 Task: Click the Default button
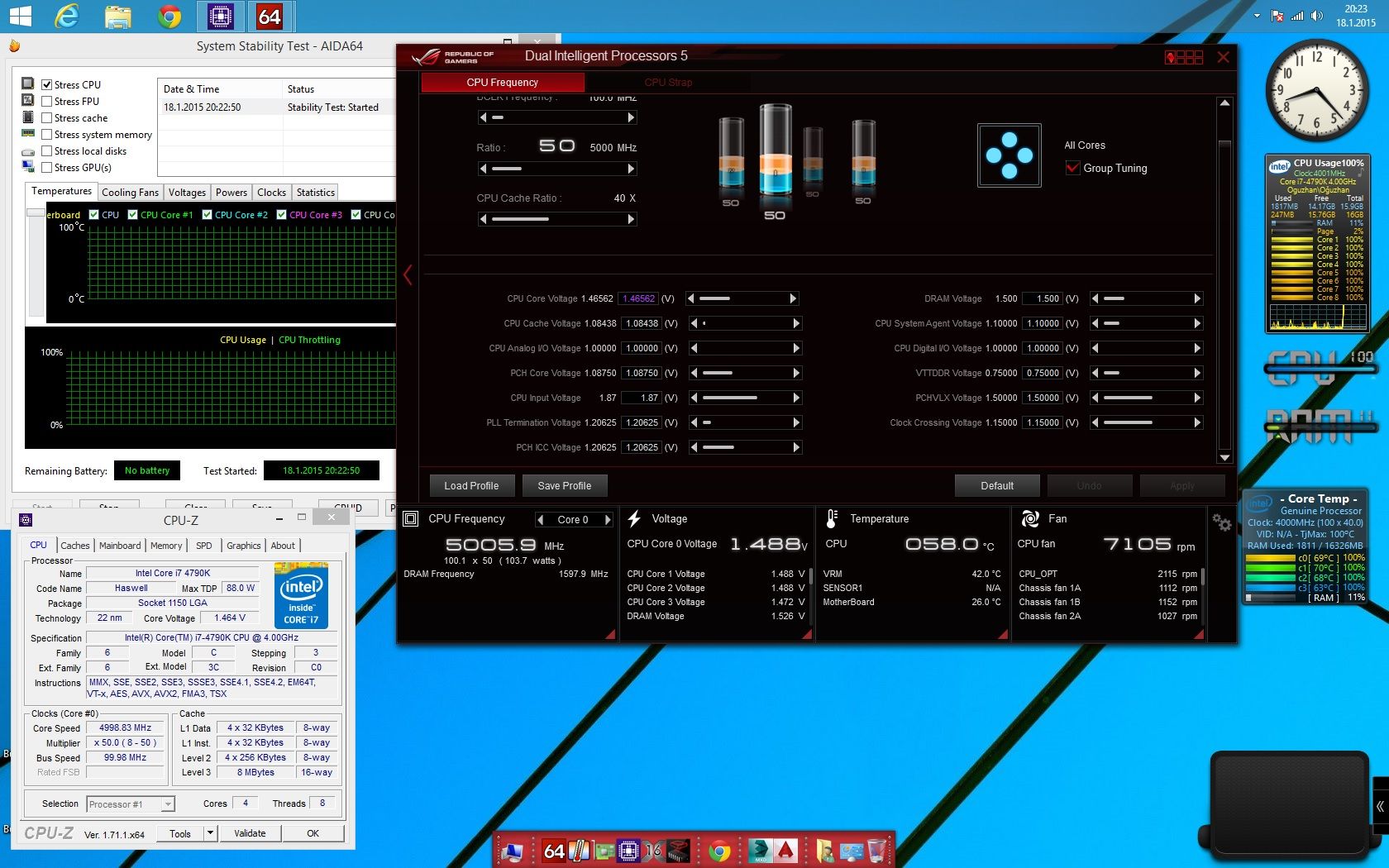(x=997, y=486)
